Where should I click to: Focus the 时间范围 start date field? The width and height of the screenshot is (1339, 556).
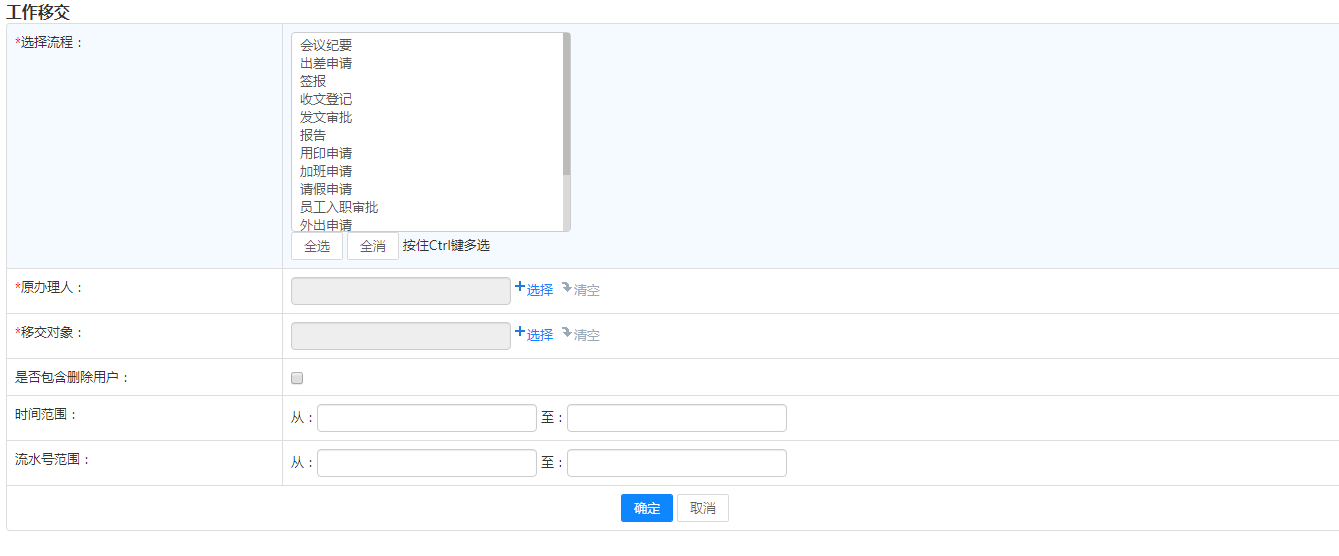427,418
